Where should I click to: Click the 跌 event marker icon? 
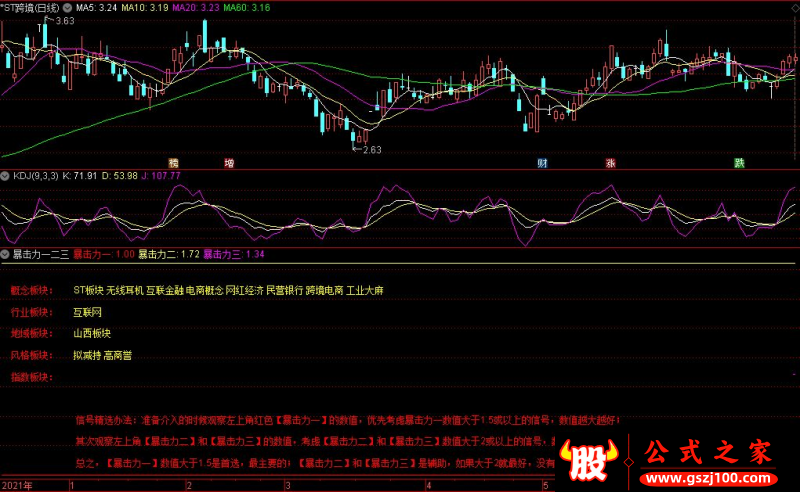[739, 163]
